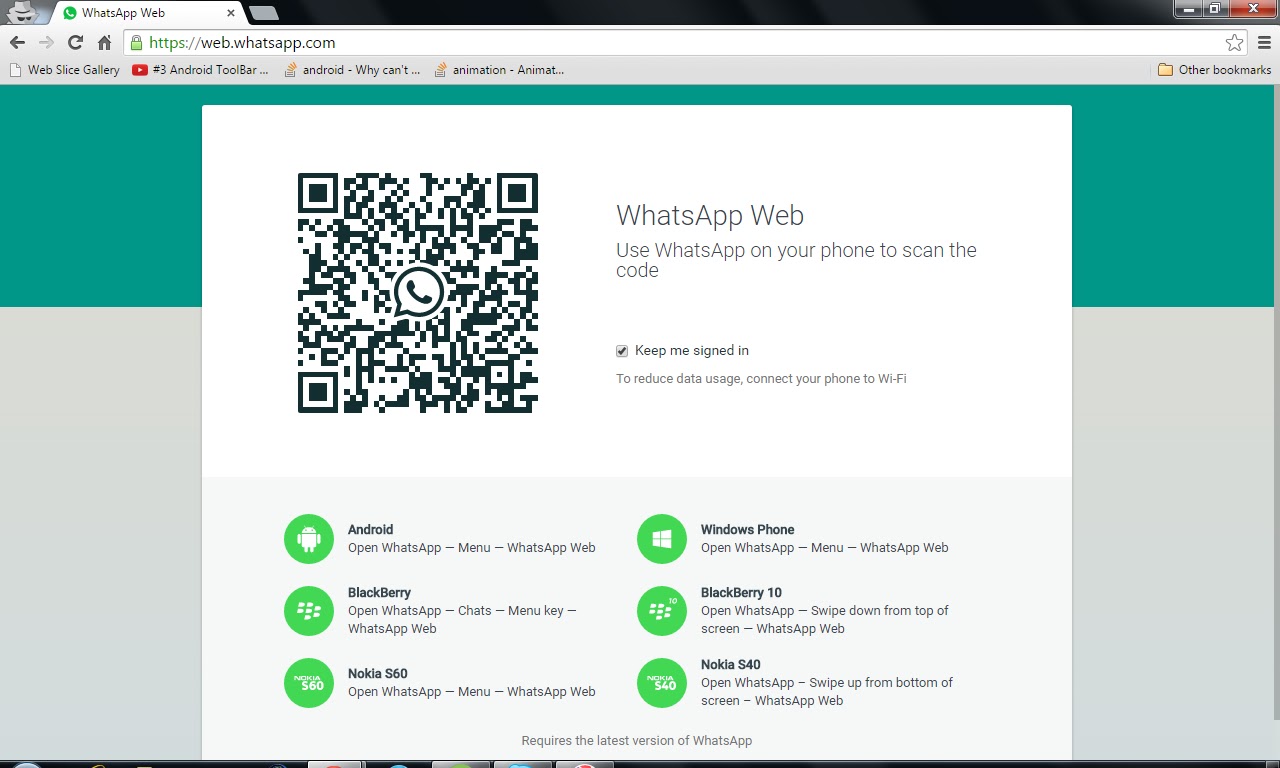Open 'animation - Animat...' bookmark
This screenshot has width=1280, height=768.
click(499, 70)
